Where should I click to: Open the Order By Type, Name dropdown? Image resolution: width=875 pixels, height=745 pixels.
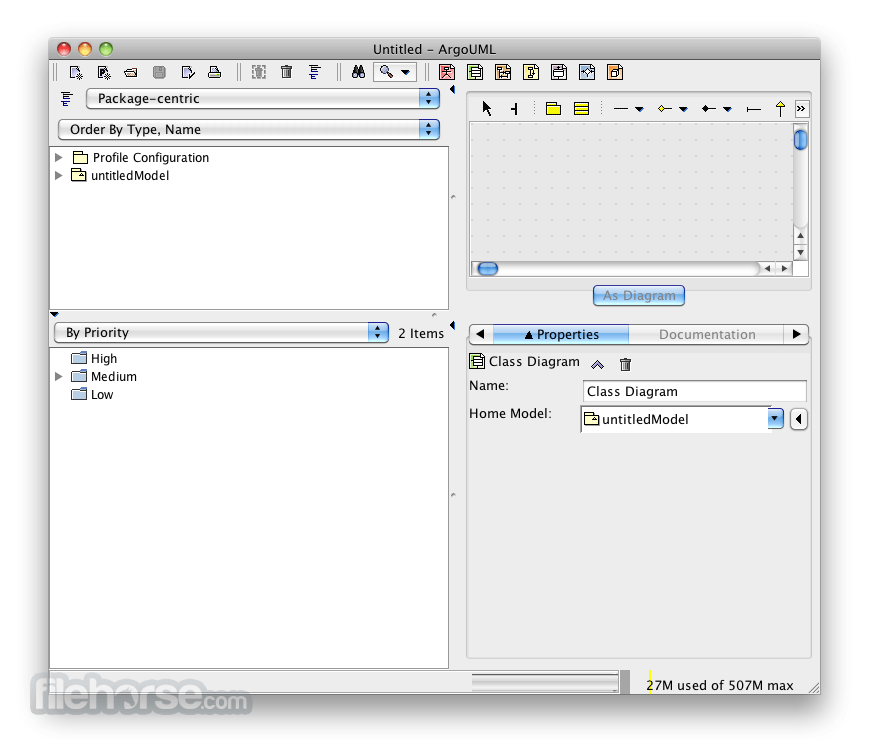point(249,129)
